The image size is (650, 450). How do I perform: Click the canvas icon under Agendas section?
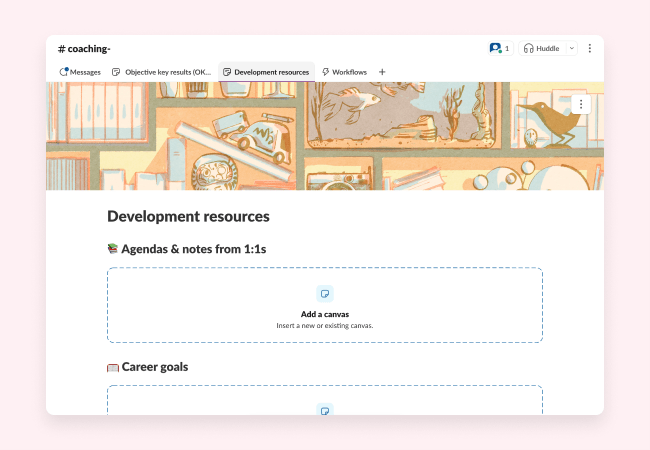point(324,293)
